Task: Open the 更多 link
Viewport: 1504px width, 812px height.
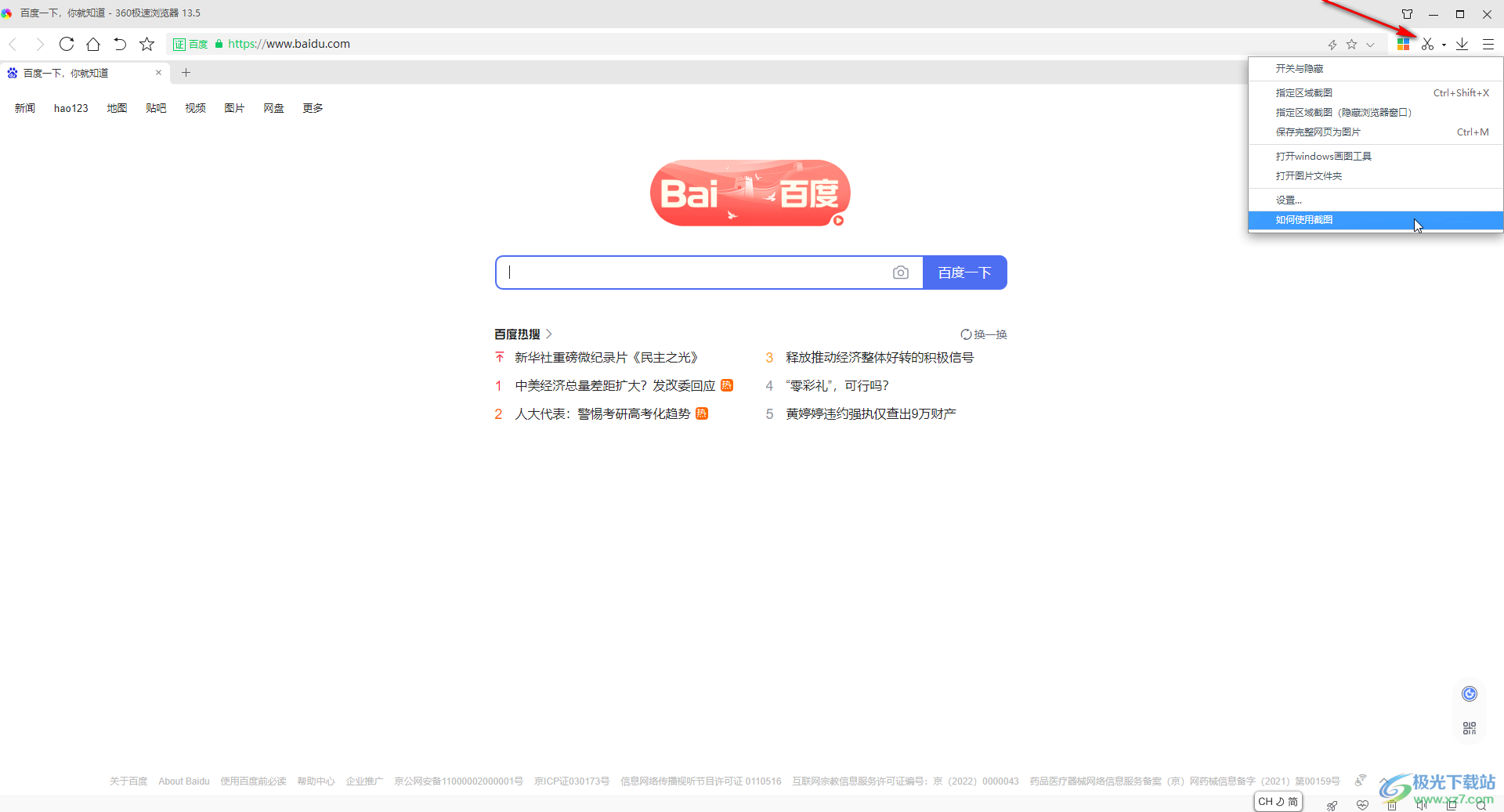Action: click(x=313, y=108)
